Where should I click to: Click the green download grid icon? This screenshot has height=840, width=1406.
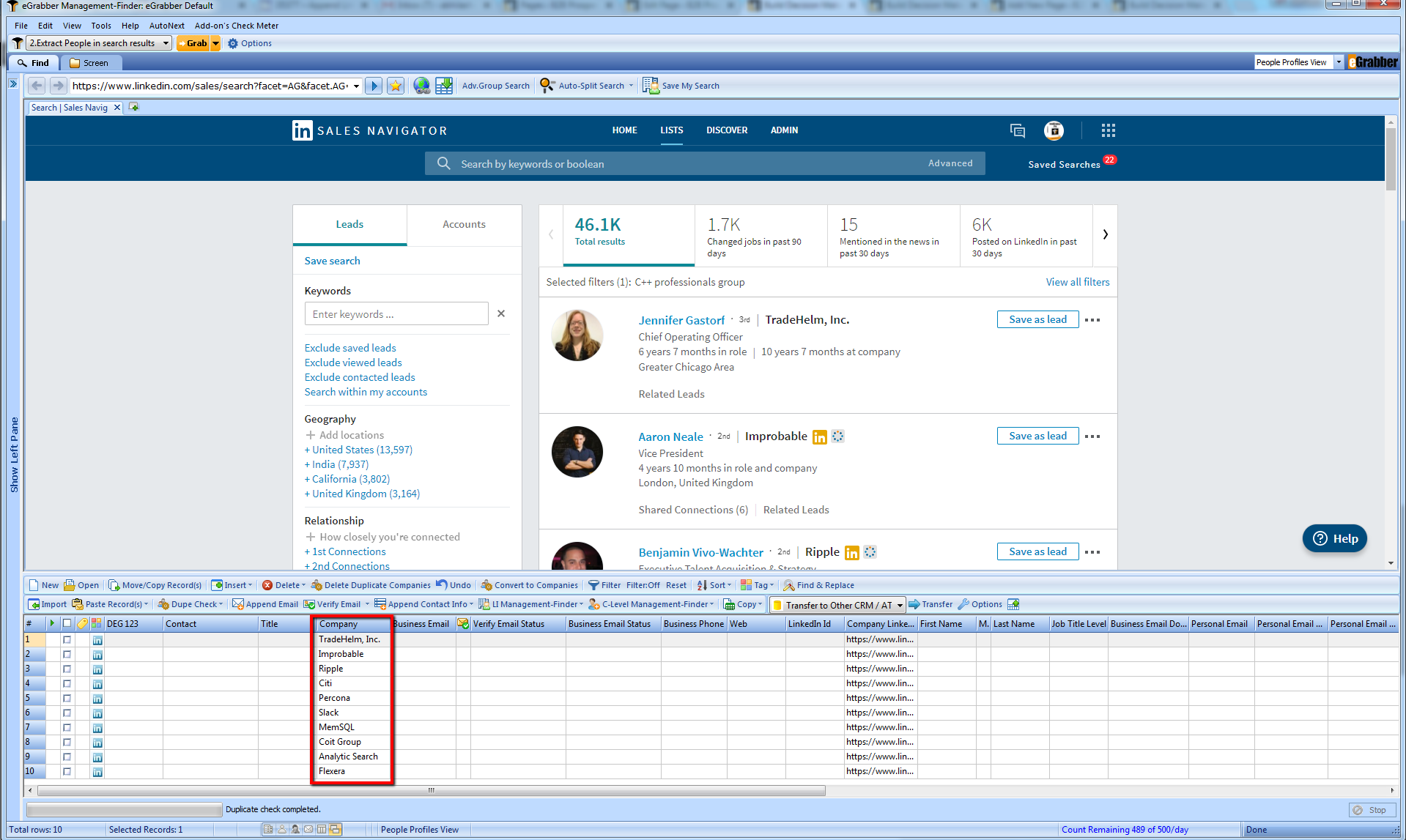coord(443,86)
